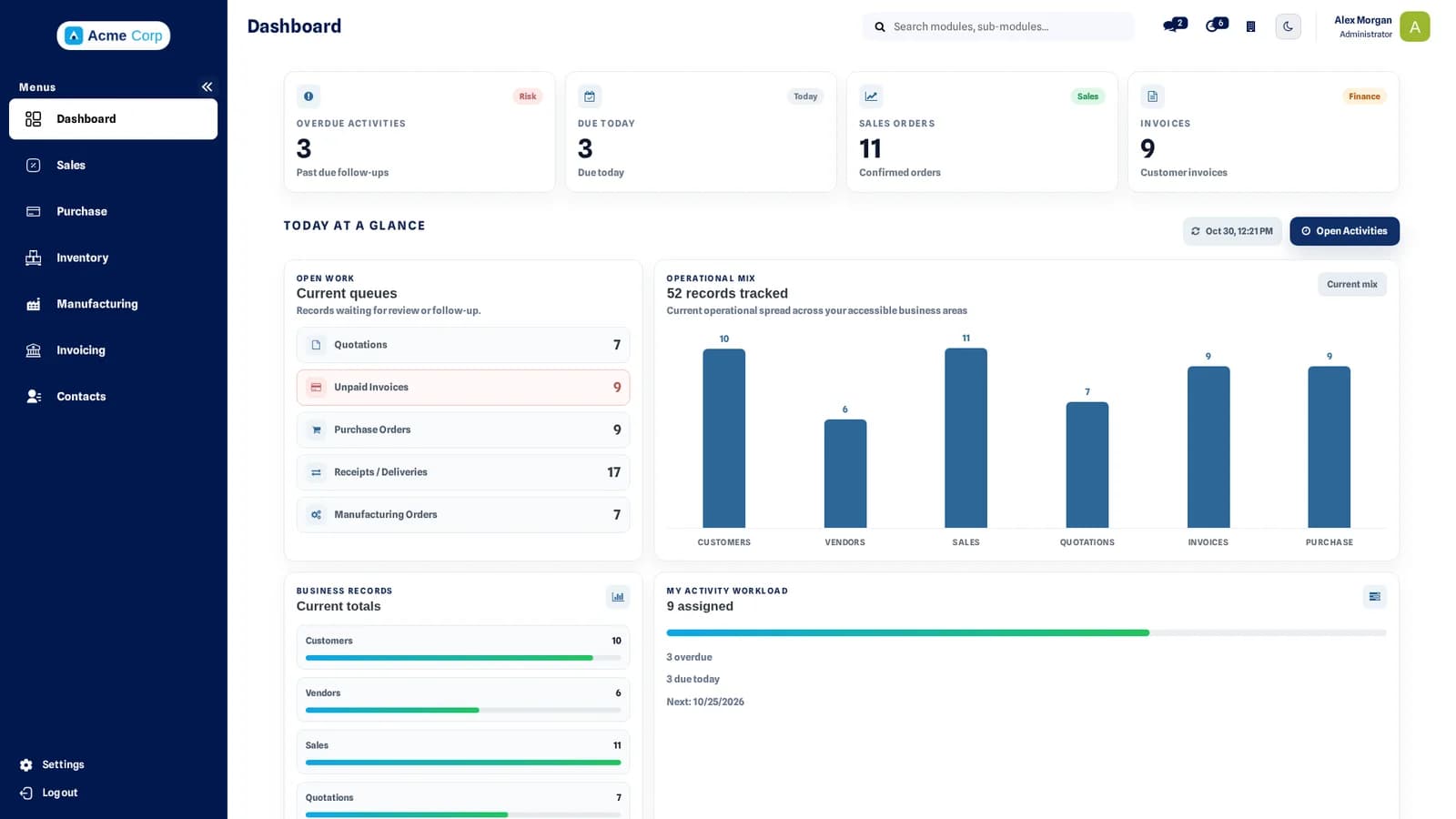
Task: Click the Due Today calendar icon
Action: 590,96
